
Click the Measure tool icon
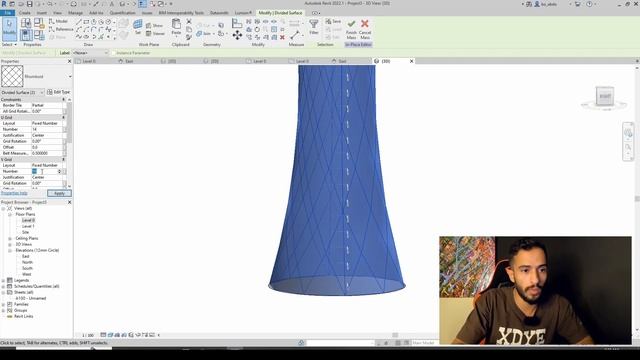pyautogui.click(x=295, y=35)
